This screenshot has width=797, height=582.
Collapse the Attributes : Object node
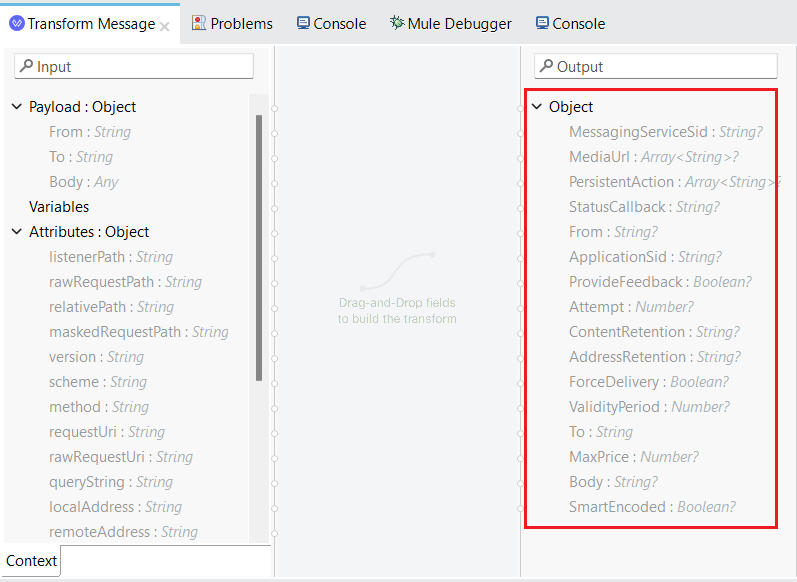pyautogui.click(x=17, y=232)
